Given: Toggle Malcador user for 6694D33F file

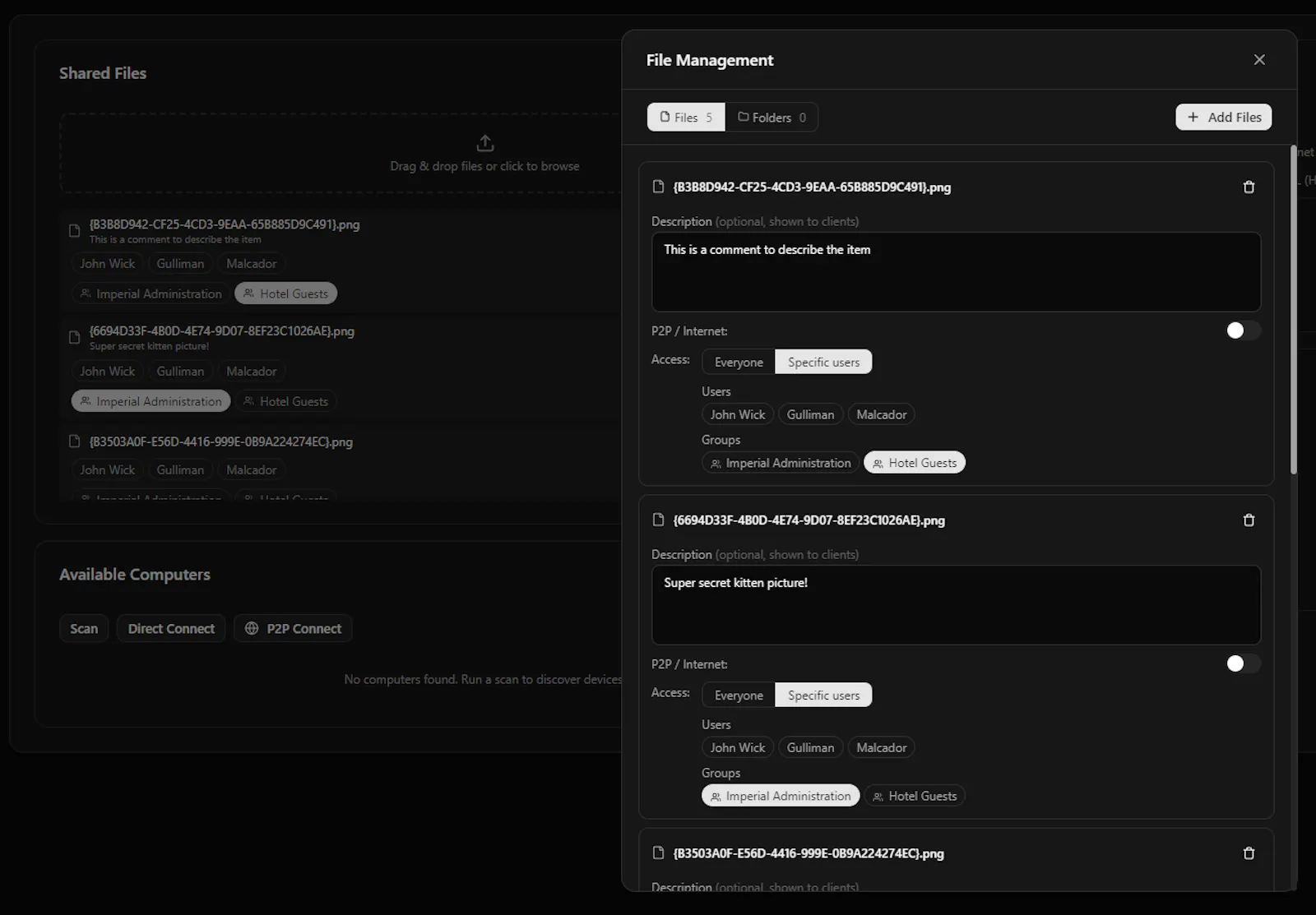Looking at the screenshot, I should point(881,747).
